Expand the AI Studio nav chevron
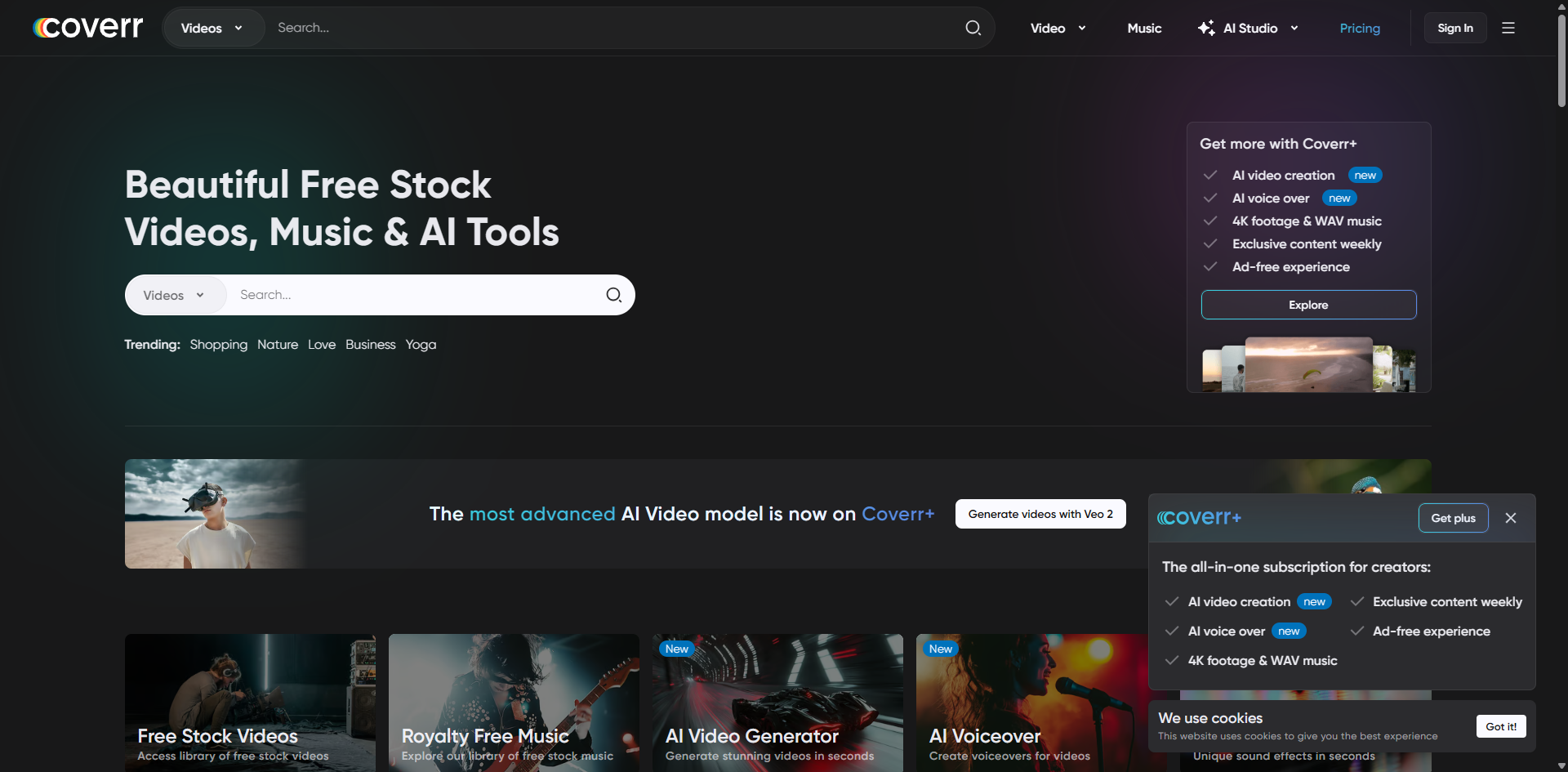This screenshot has height=772, width=1568. [x=1294, y=28]
